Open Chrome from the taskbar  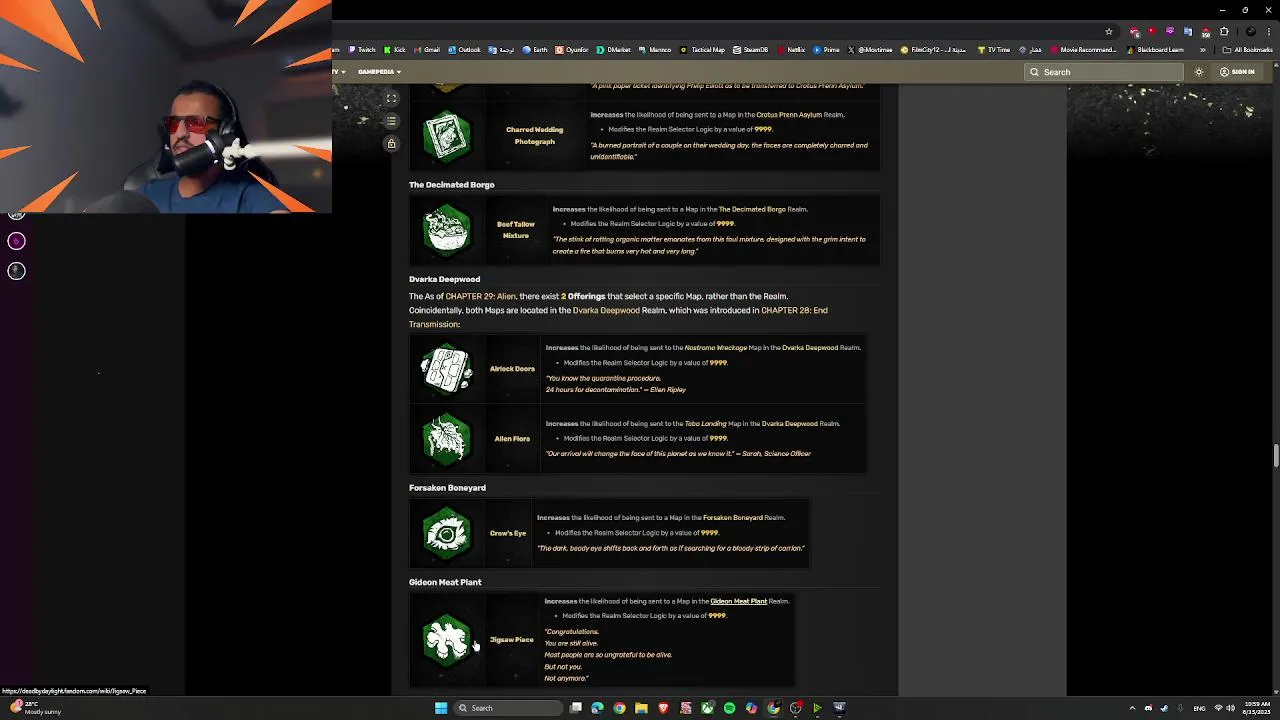(619, 708)
